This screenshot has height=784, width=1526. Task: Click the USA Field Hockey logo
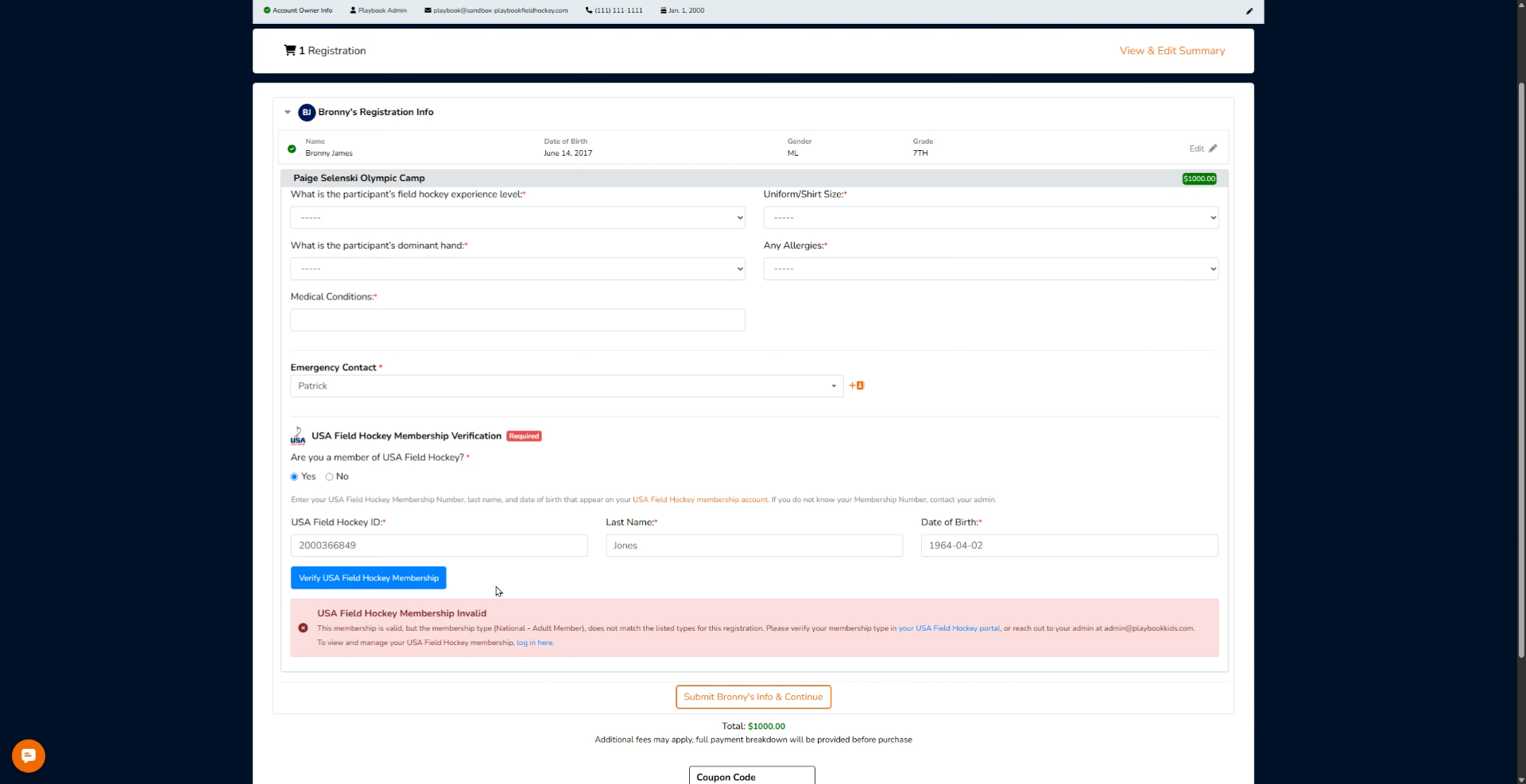point(298,436)
